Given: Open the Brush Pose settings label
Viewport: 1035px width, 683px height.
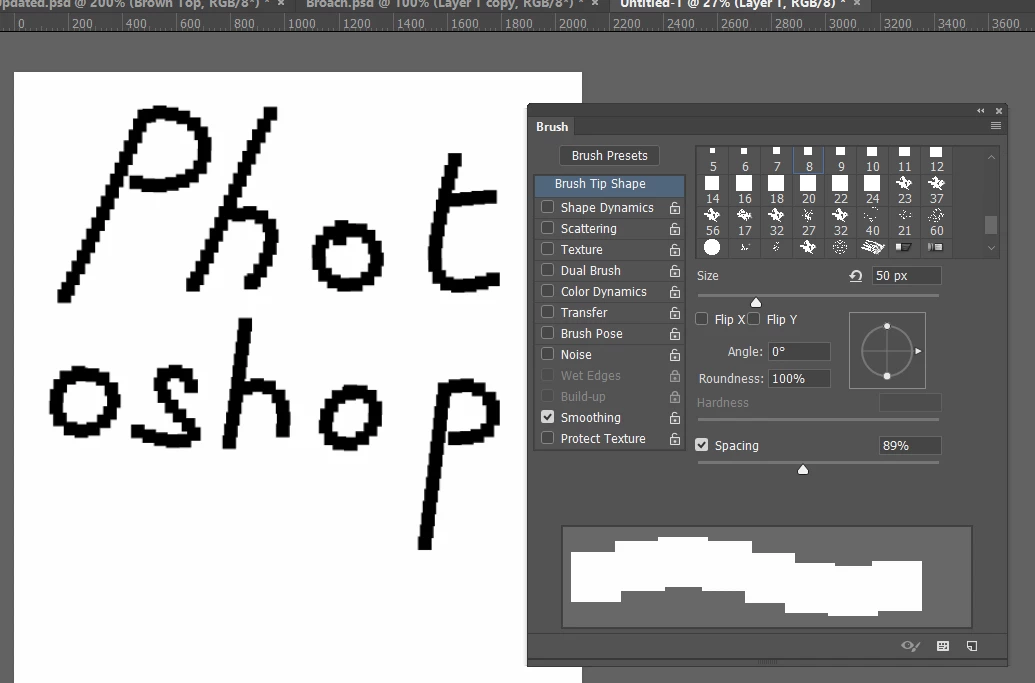Looking at the screenshot, I should point(591,334).
